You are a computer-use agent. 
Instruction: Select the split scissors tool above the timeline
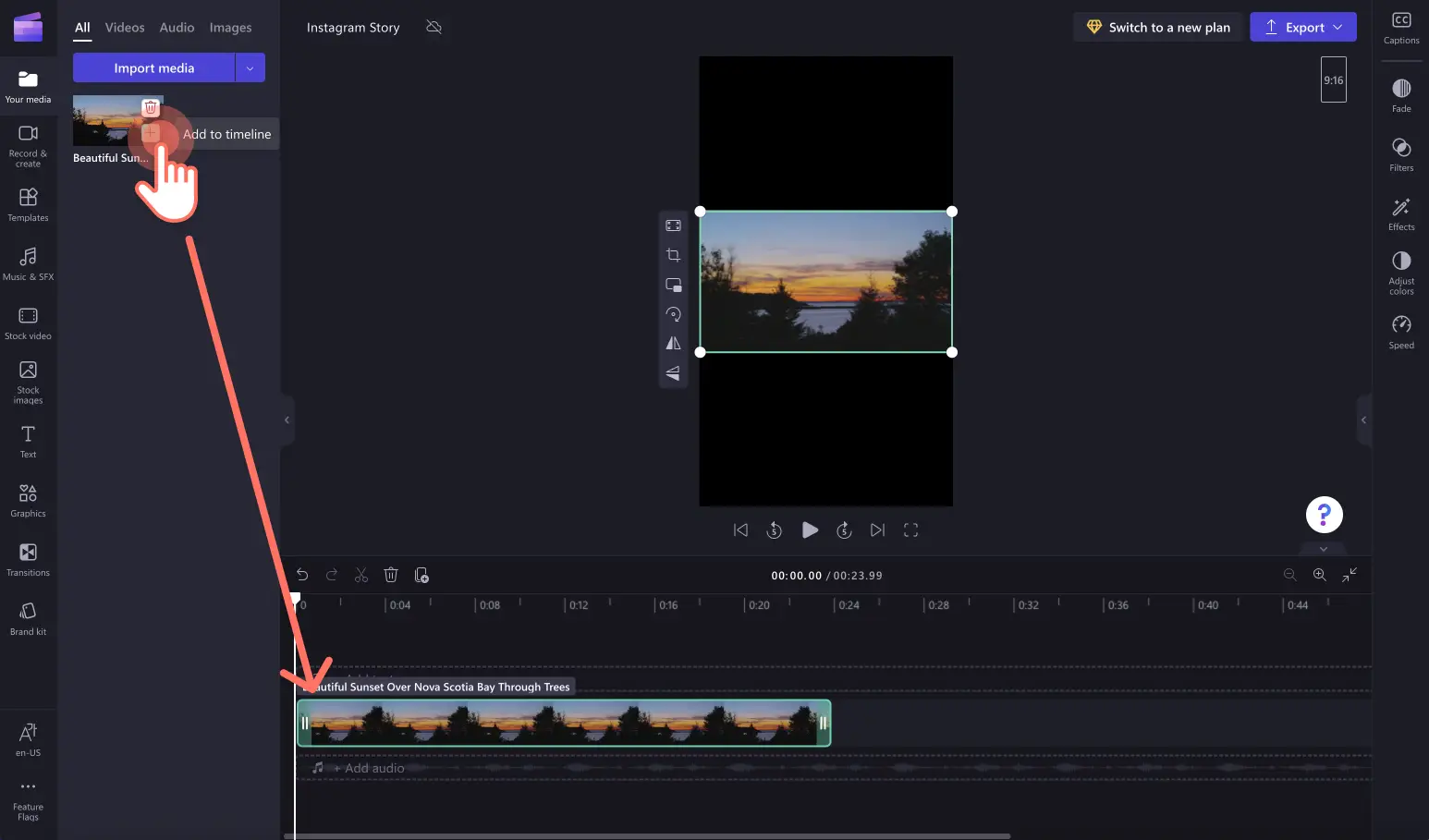pyautogui.click(x=361, y=575)
